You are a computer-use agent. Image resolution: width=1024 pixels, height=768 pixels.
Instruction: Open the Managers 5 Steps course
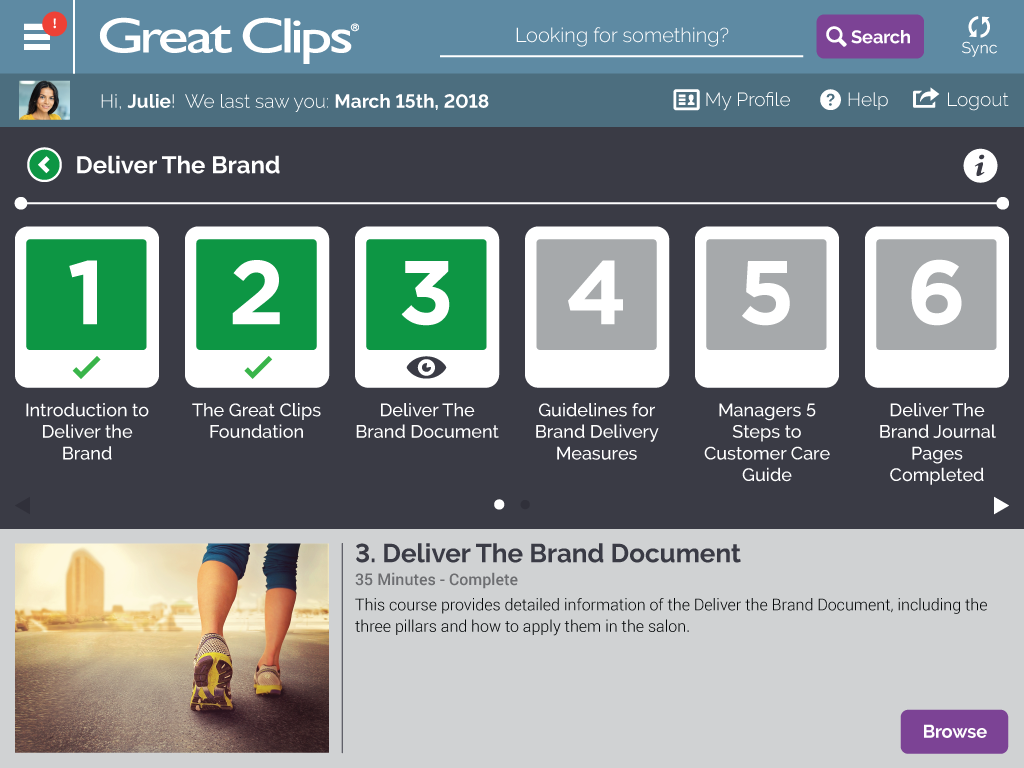tap(767, 306)
